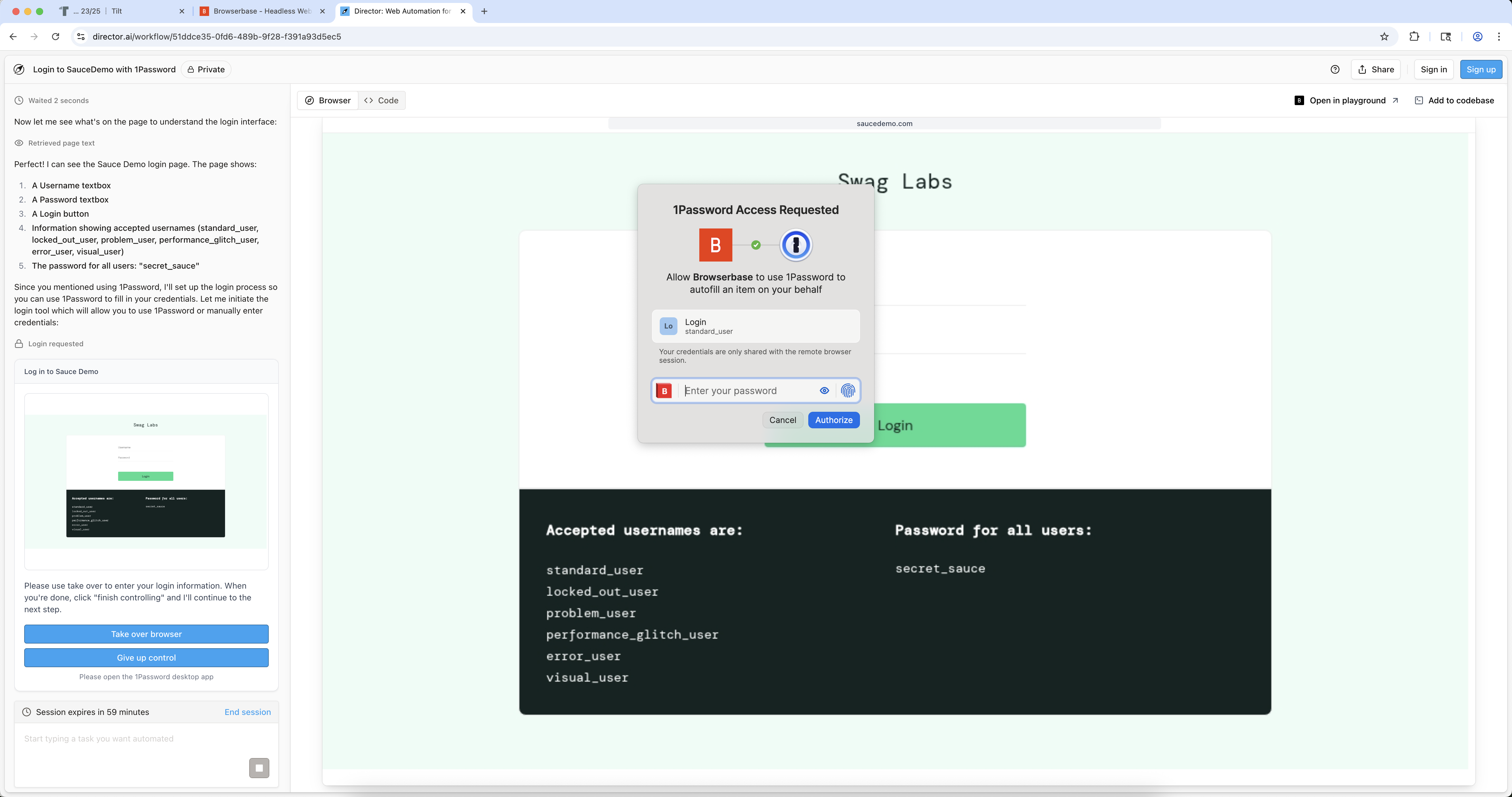Click the Enter your password field
This screenshot has width=1512, height=797.
click(x=748, y=391)
